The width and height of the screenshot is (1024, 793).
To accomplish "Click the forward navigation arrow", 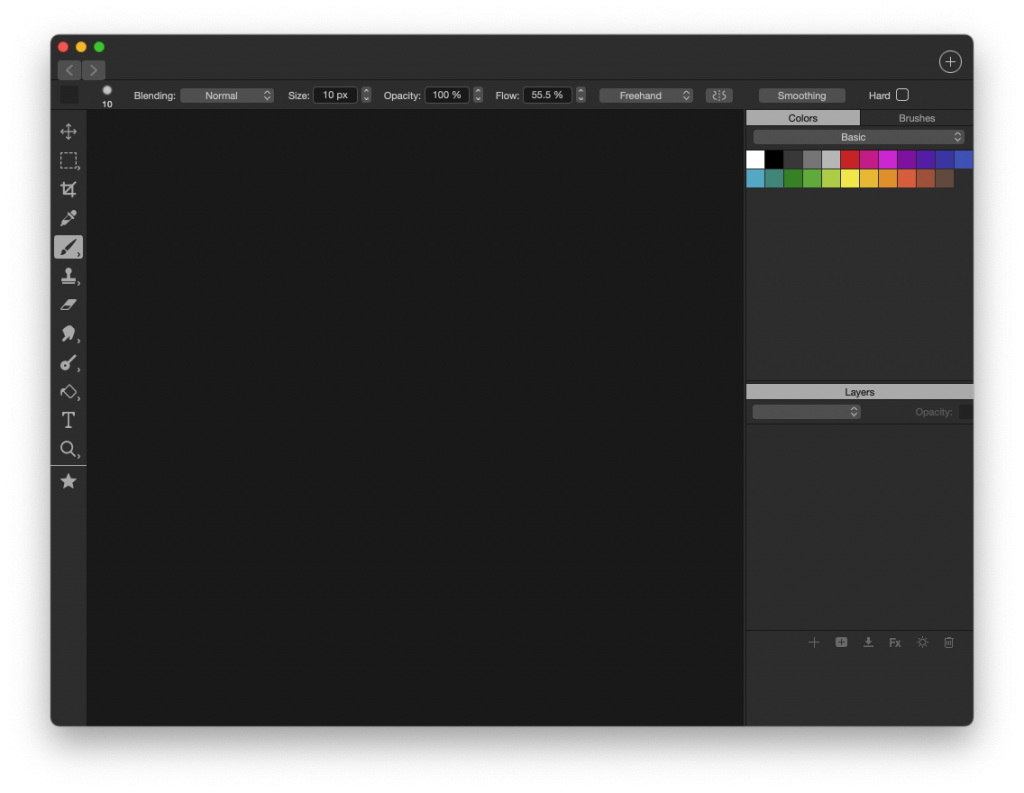I will [x=94, y=70].
